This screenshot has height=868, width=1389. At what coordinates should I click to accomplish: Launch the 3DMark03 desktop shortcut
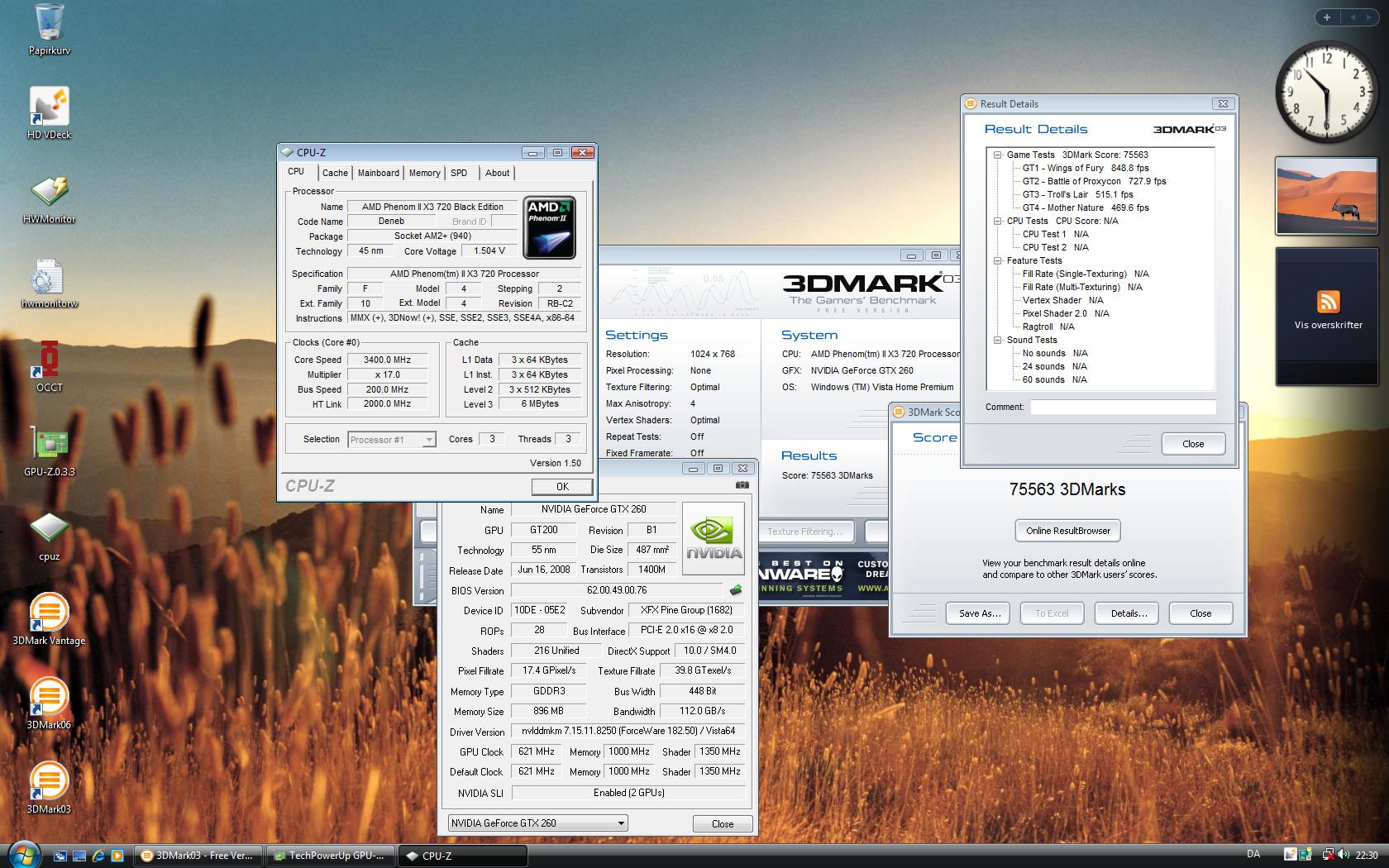point(49,788)
